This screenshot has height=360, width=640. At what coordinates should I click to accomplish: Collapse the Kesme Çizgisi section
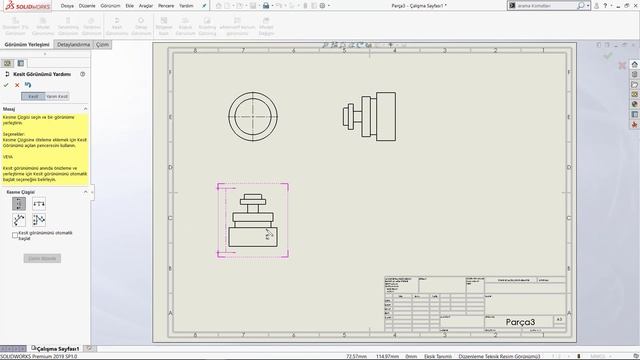click(x=85, y=192)
